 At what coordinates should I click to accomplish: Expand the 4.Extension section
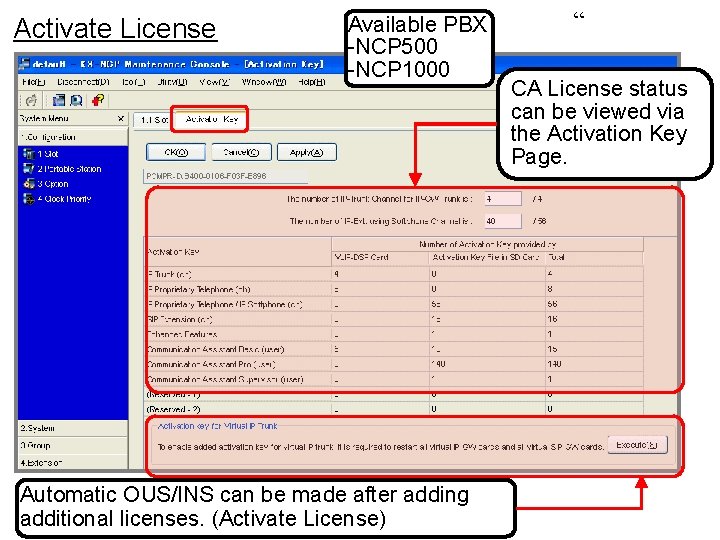tap(73, 462)
